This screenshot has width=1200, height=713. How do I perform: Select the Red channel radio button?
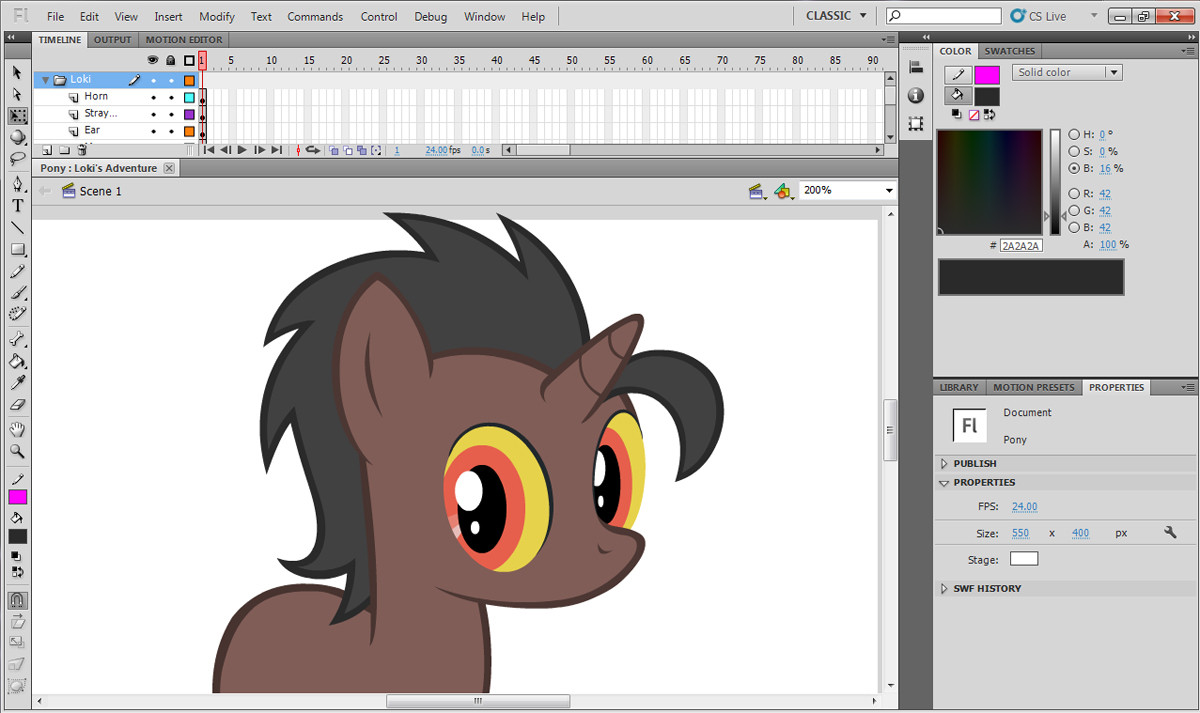pyautogui.click(x=1074, y=194)
